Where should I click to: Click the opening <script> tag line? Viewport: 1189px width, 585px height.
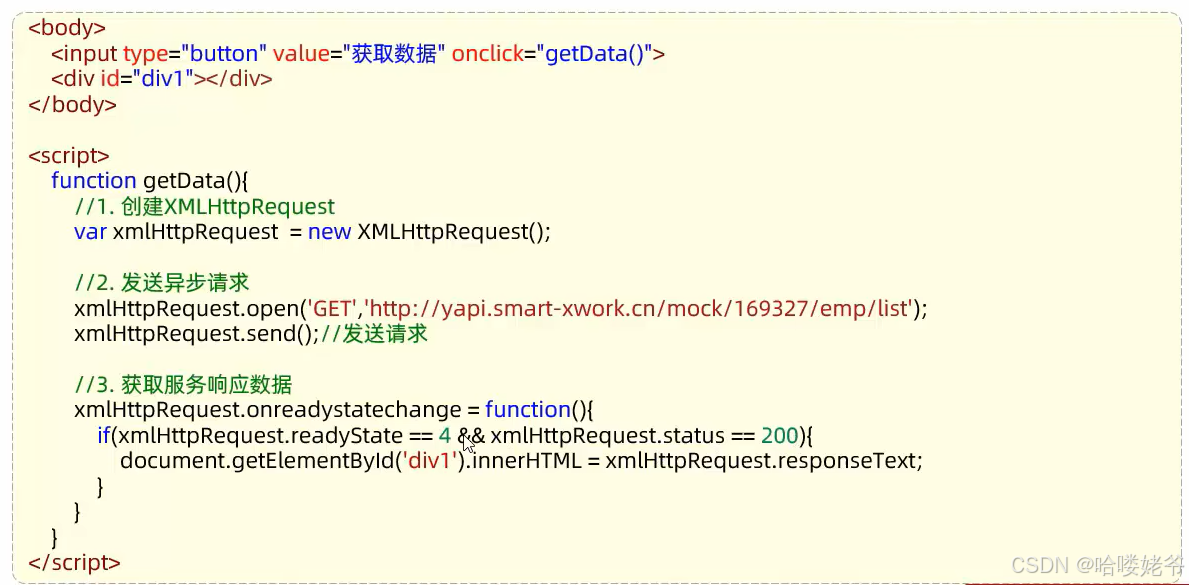pos(69,156)
